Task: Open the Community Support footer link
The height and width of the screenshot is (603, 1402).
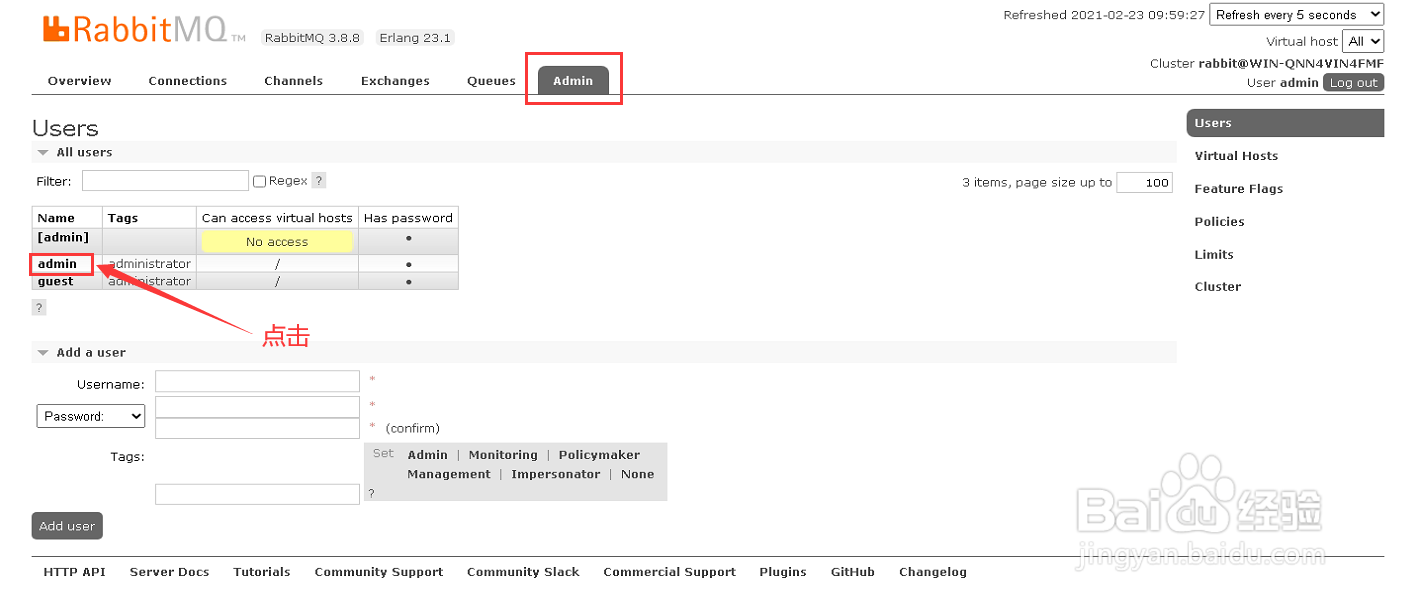Action: pyautogui.click(x=379, y=572)
